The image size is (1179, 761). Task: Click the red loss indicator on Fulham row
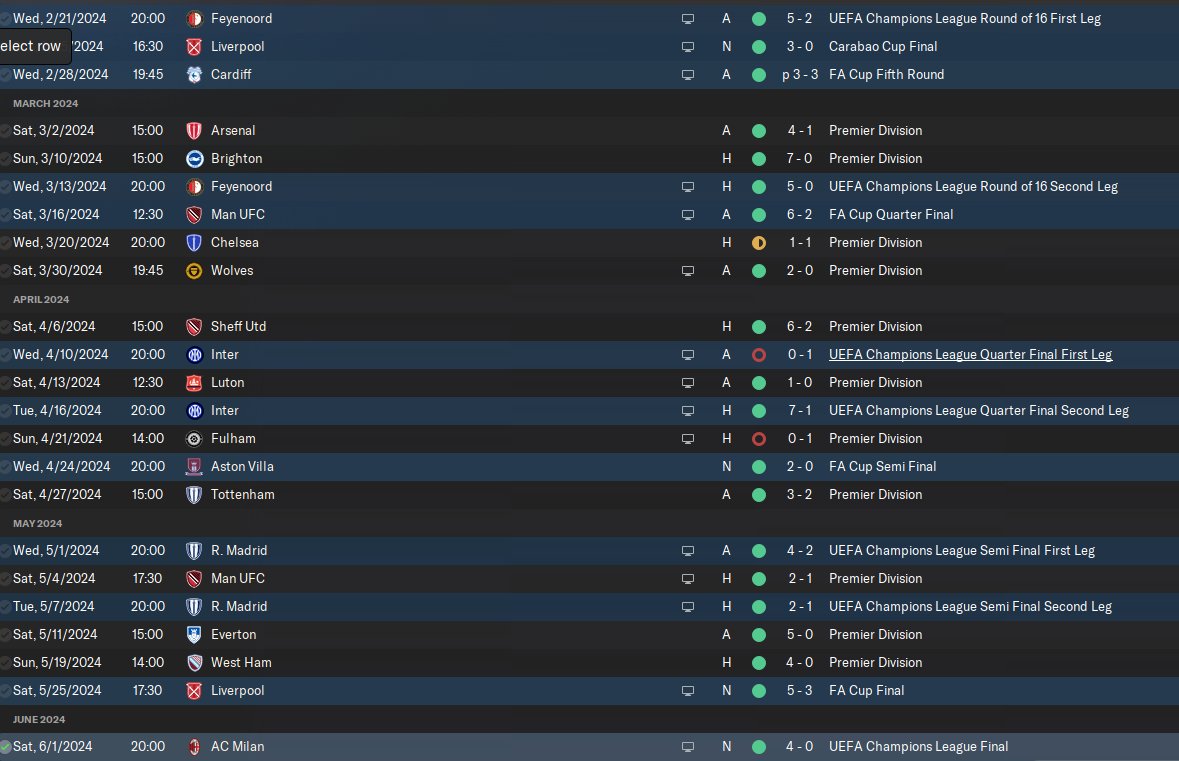point(758,438)
